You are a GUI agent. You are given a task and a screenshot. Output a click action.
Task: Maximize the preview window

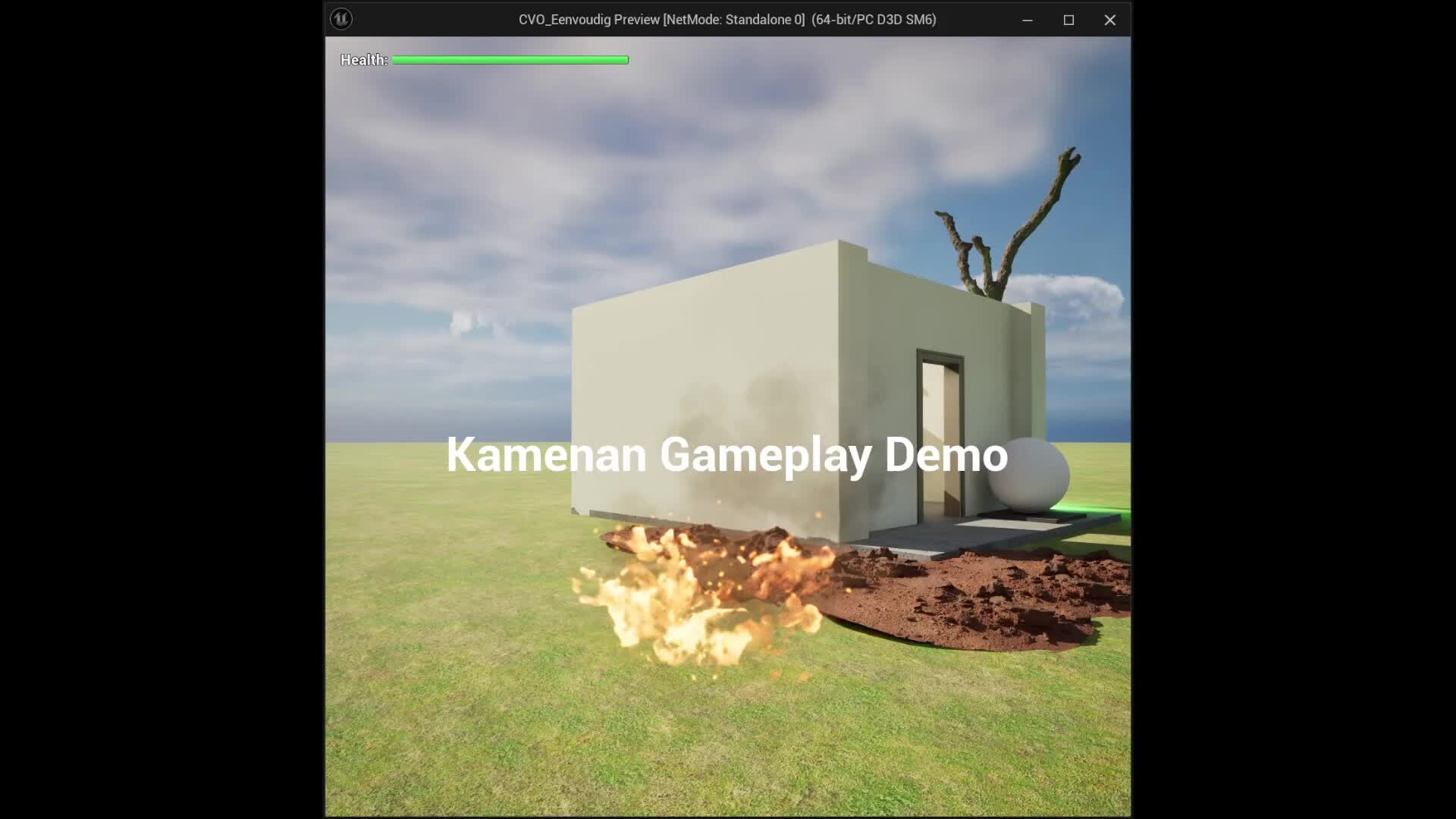1068,20
